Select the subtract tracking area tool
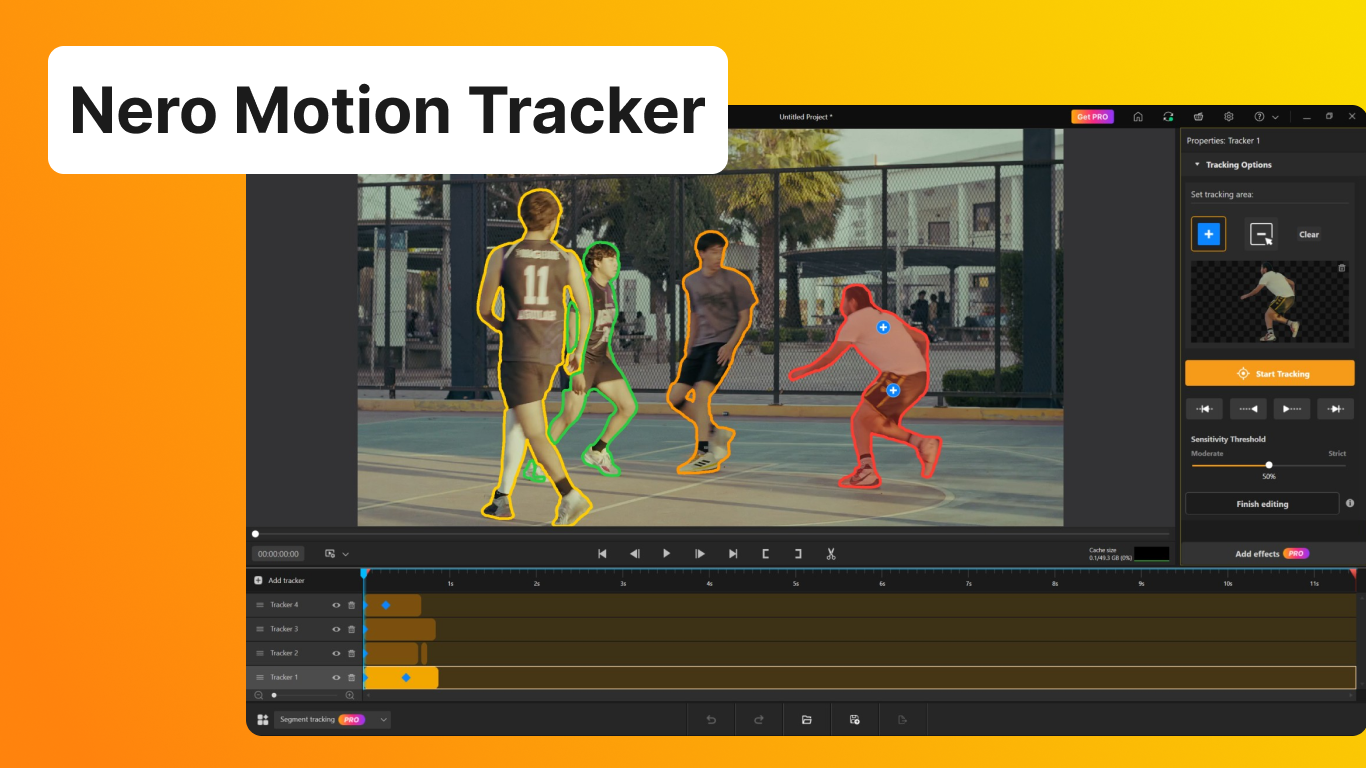Image resolution: width=1366 pixels, height=768 pixels. coord(1261,234)
